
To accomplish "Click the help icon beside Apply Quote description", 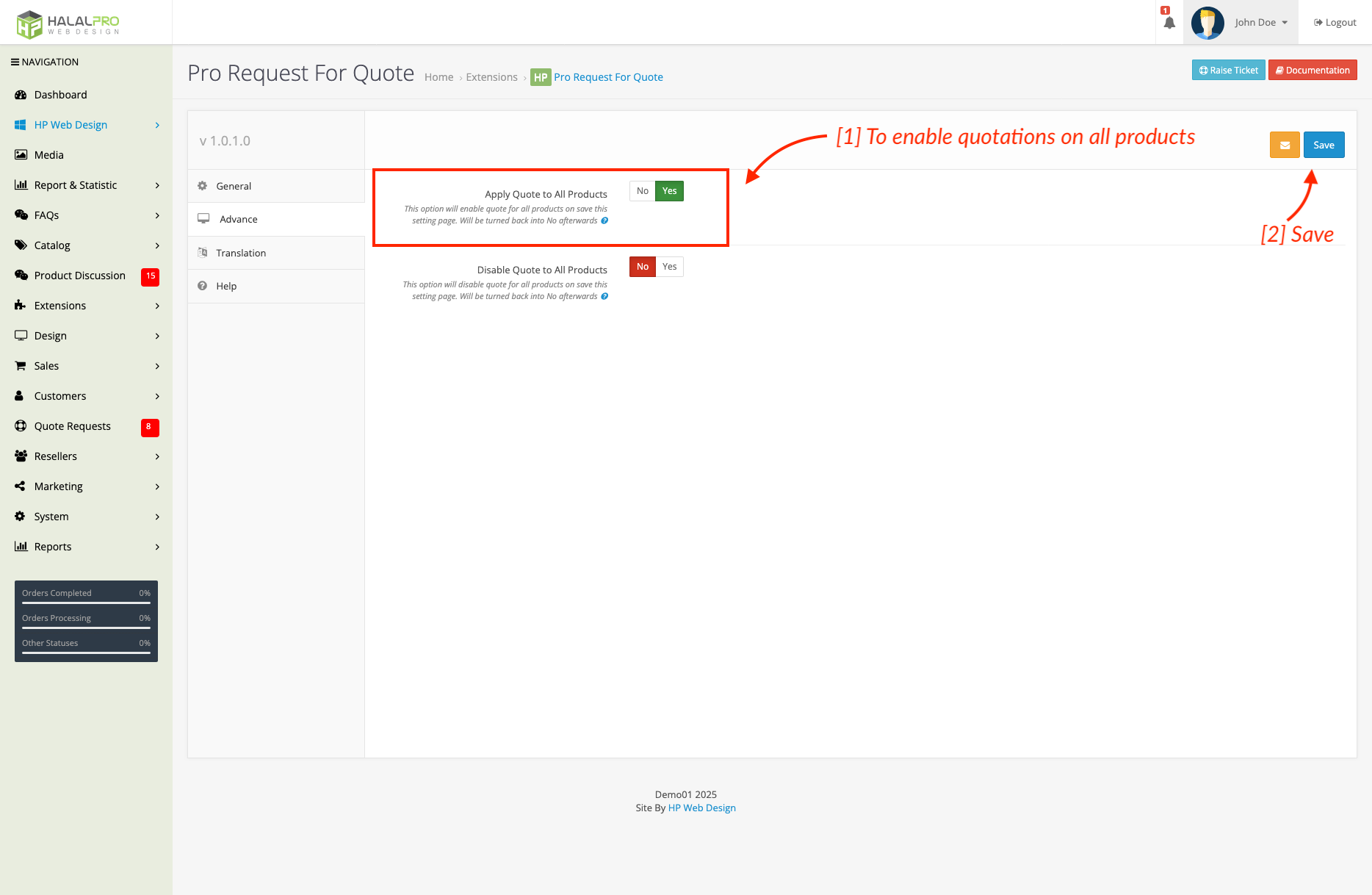I will click(604, 220).
